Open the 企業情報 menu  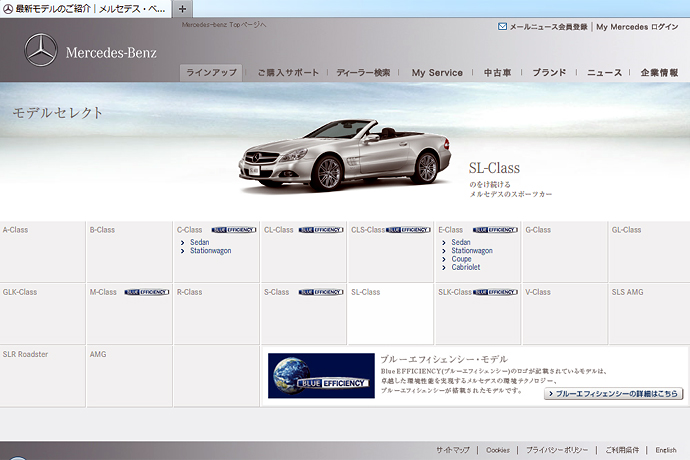tap(659, 73)
